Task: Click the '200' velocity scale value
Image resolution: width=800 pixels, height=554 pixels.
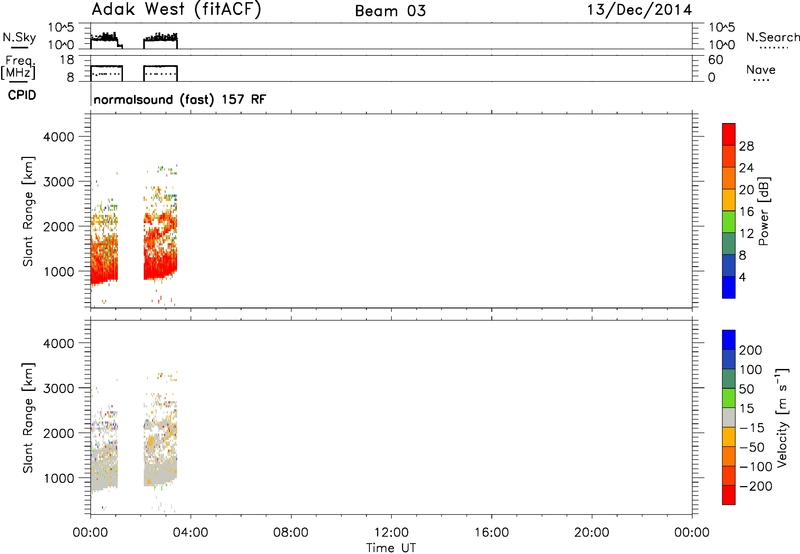Action: pos(751,350)
